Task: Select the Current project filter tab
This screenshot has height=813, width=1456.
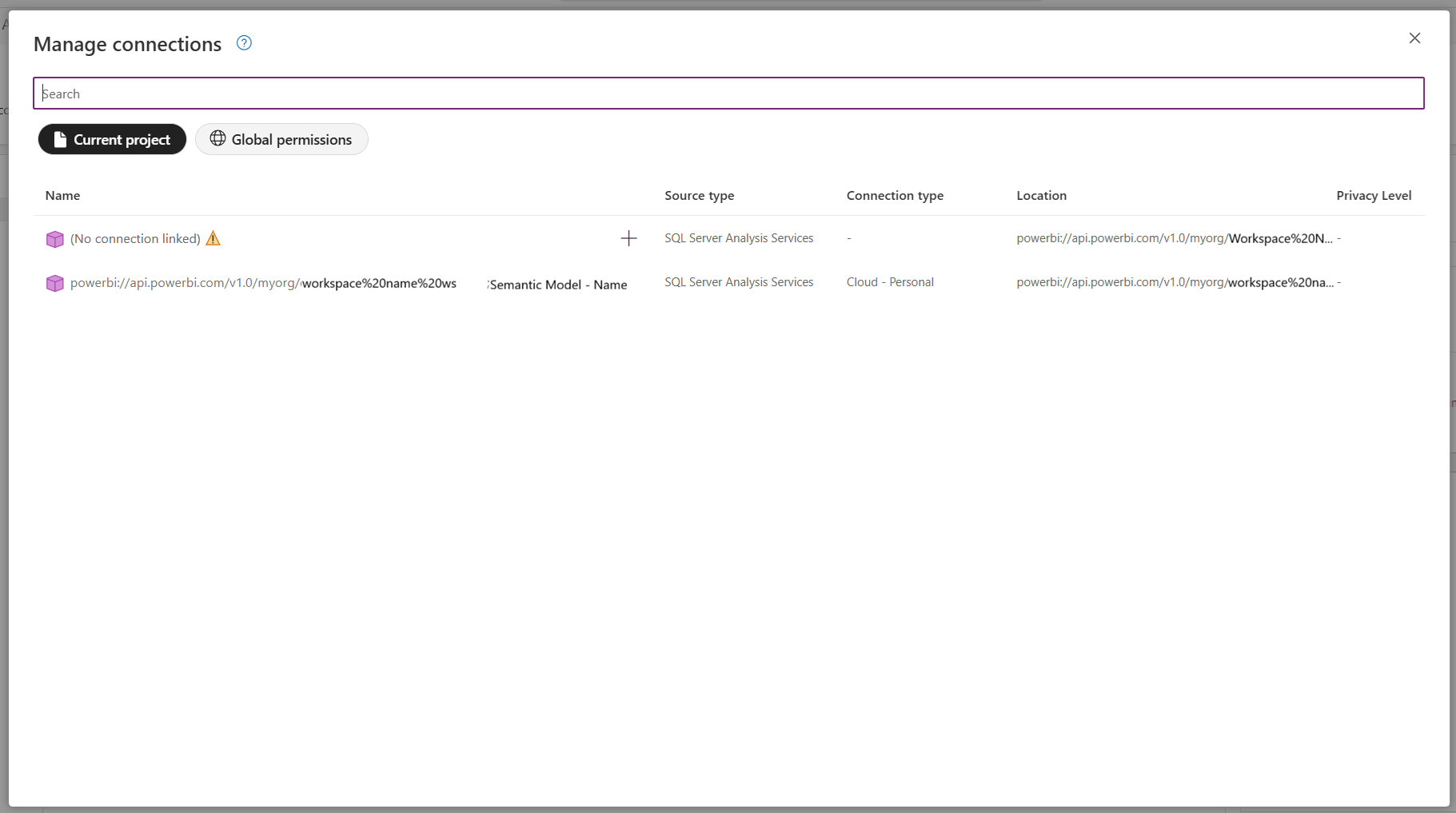Action: [112, 139]
